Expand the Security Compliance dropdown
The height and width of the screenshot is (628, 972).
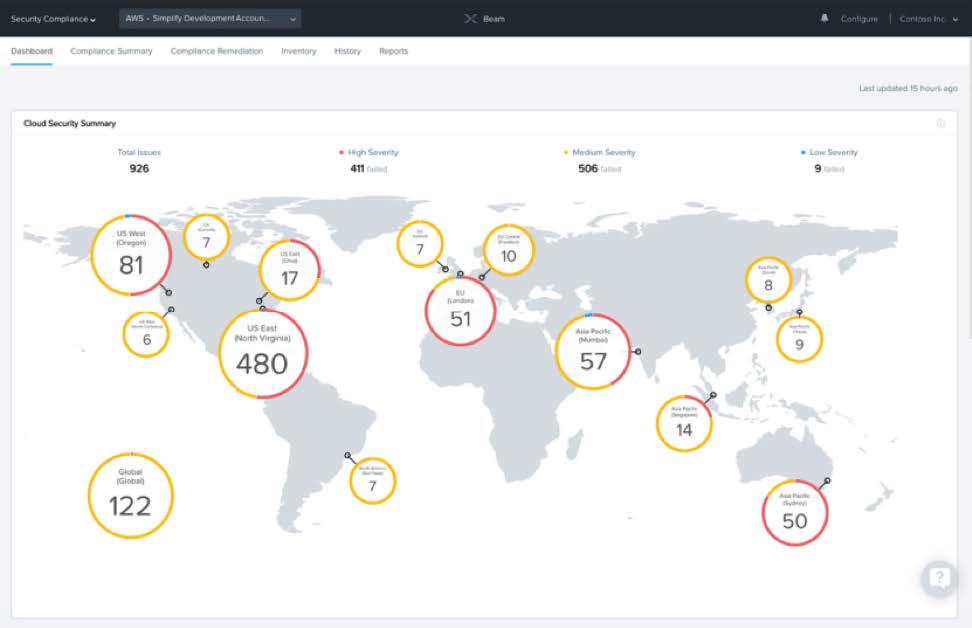54,19
